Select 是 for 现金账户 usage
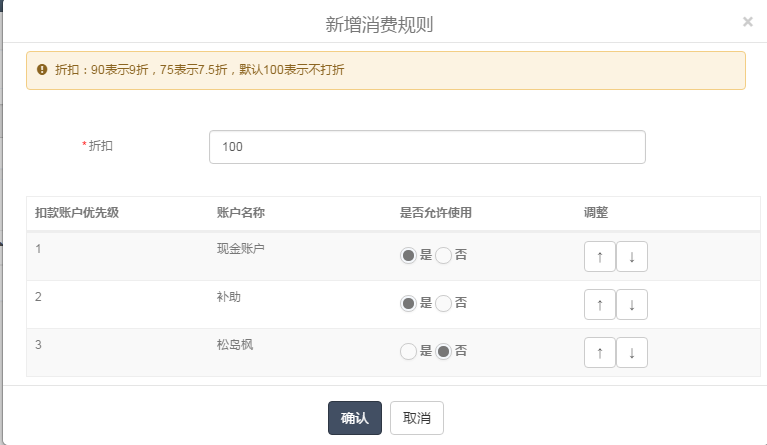 point(408,255)
